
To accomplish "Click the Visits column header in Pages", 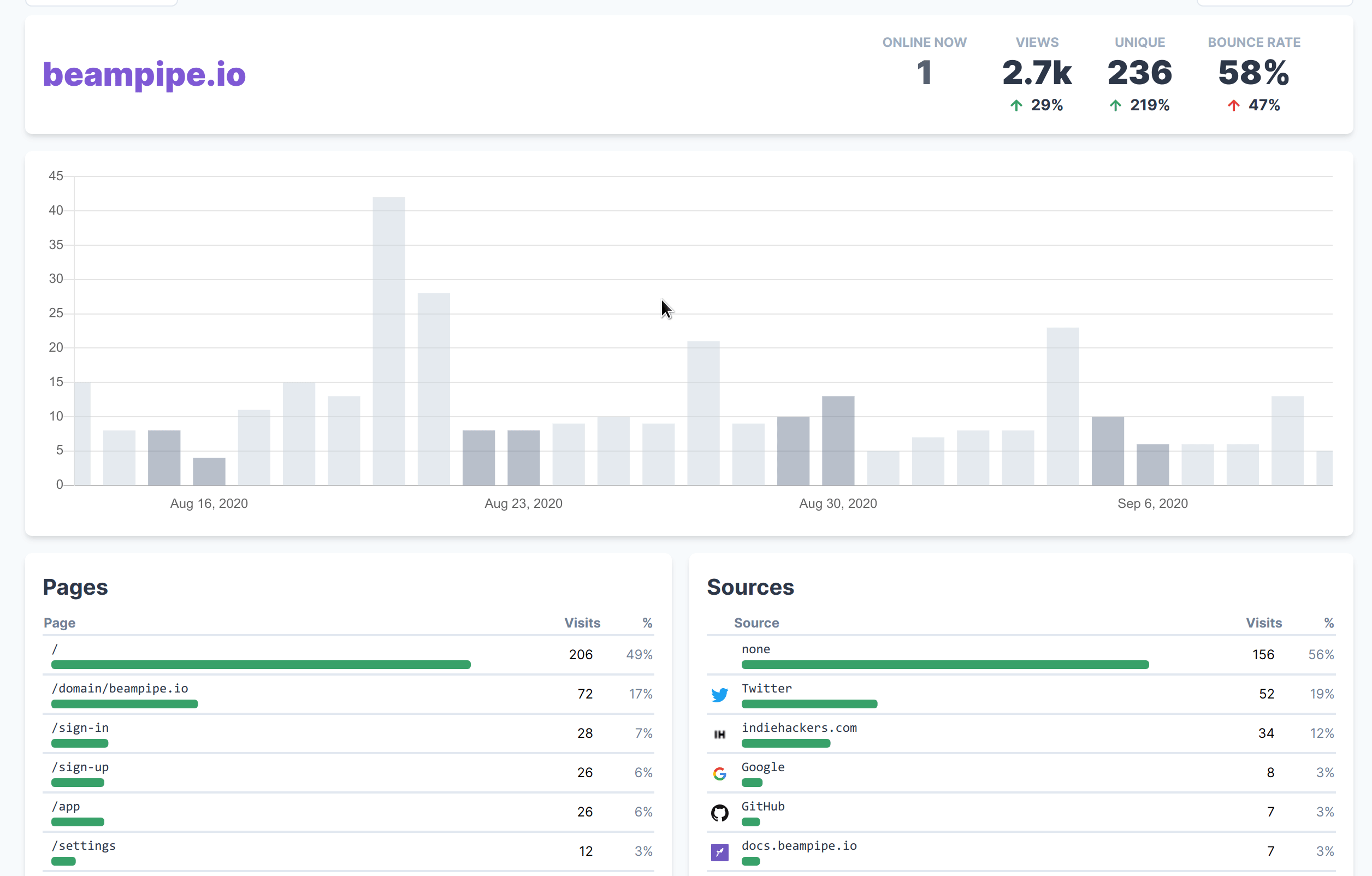I will 582,623.
